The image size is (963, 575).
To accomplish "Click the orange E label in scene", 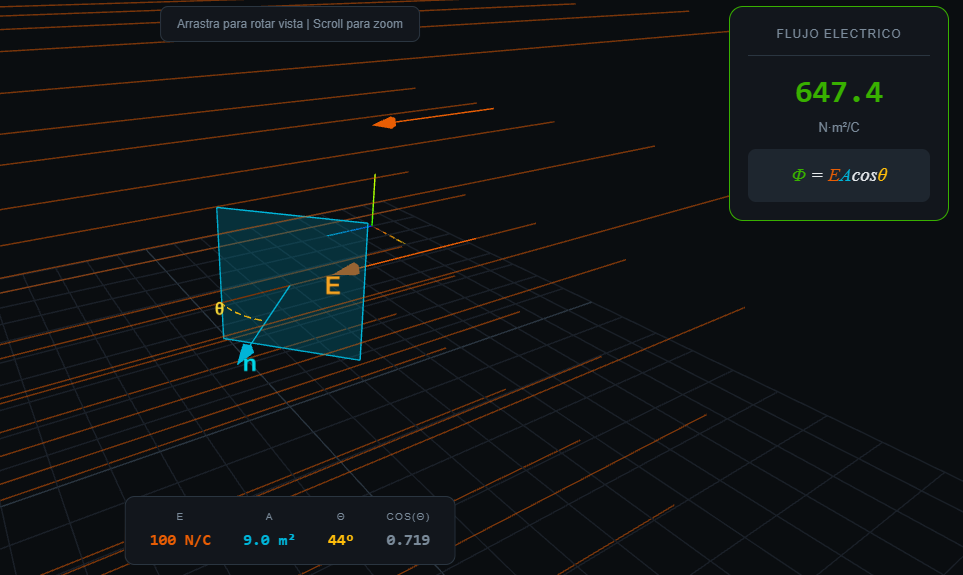I will (x=333, y=287).
